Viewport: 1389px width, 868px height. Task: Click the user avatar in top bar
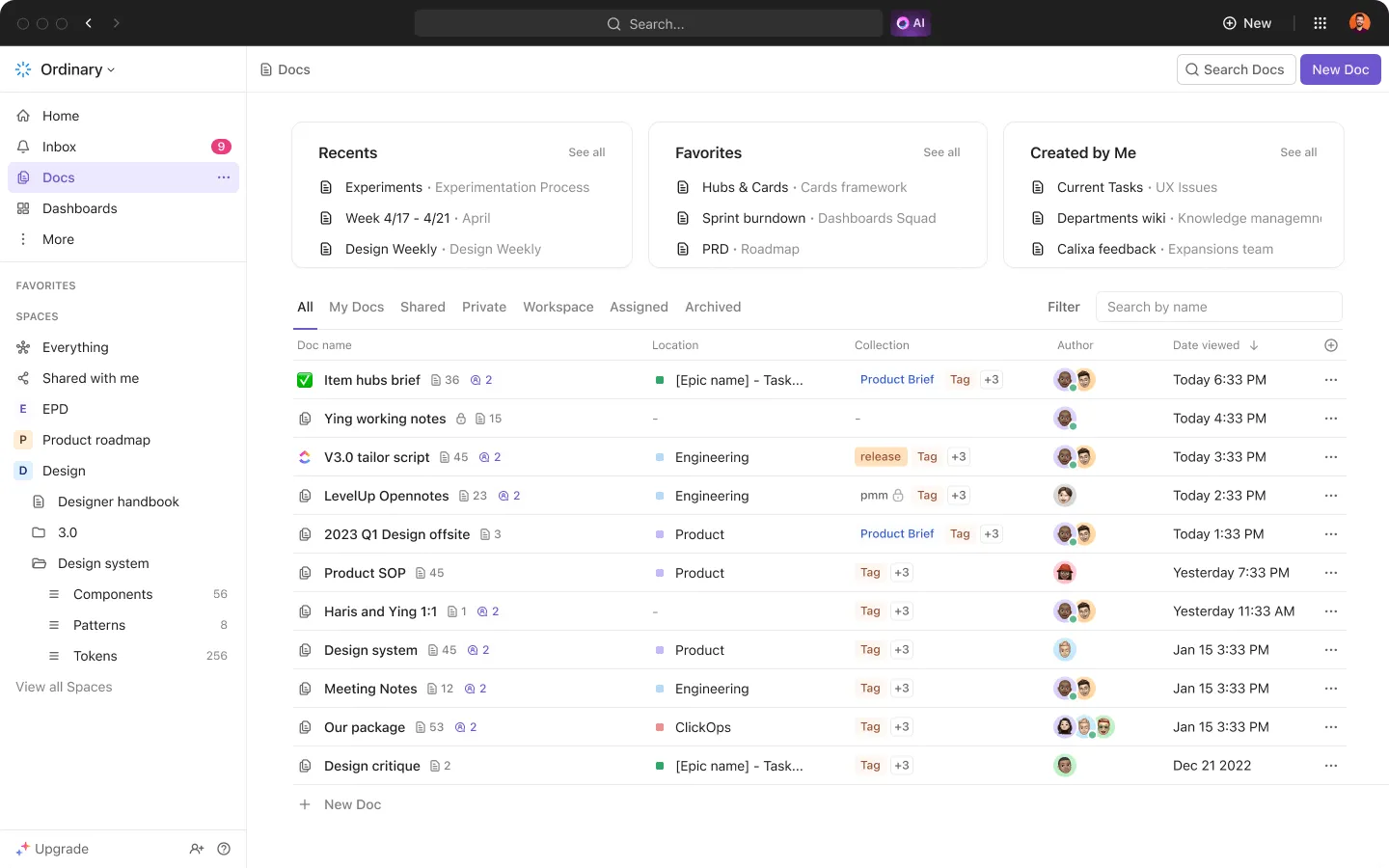(1359, 23)
